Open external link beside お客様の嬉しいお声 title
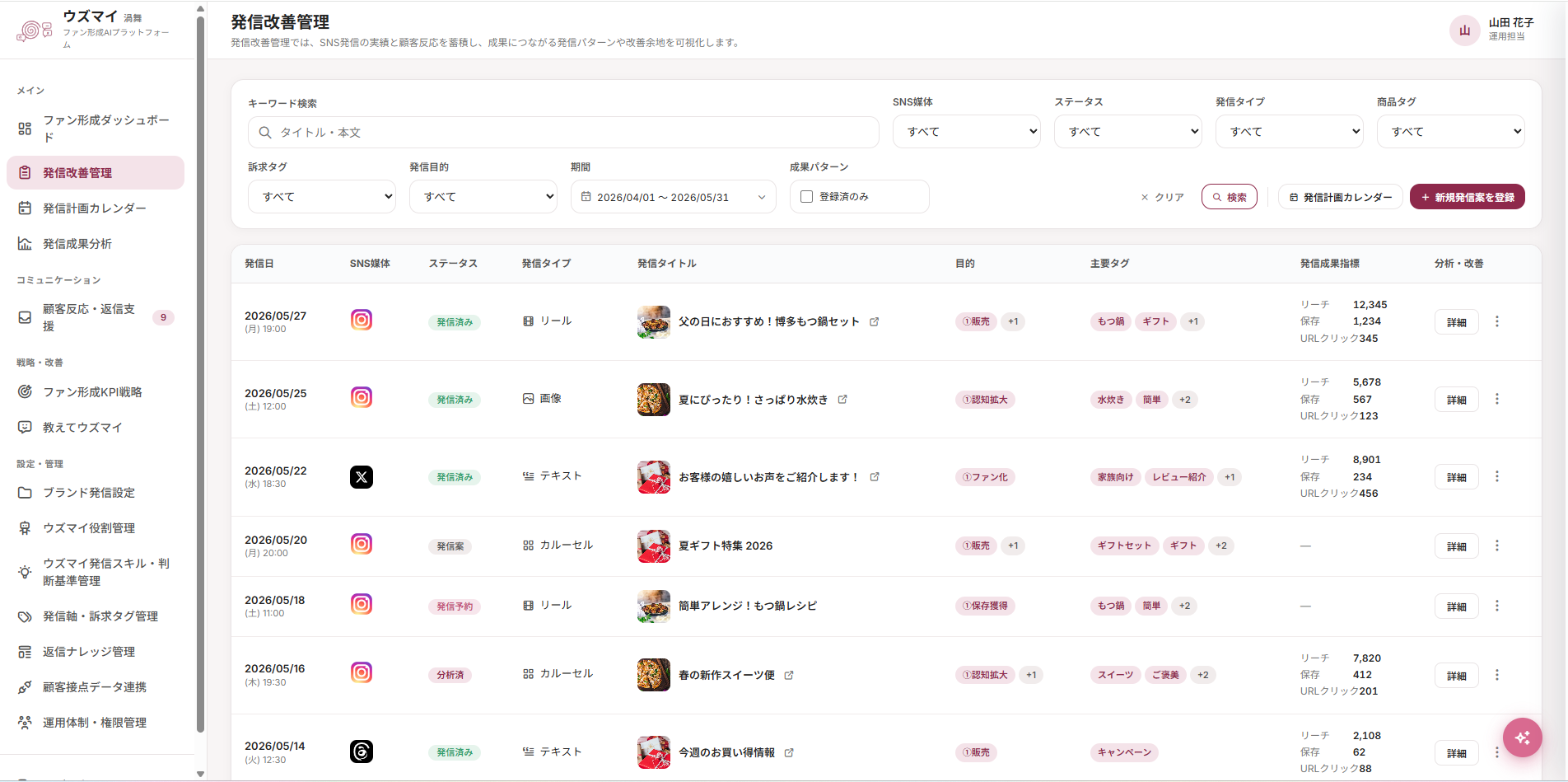Image resolution: width=1568 pixels, height=782 pixels. pos(875,477)
